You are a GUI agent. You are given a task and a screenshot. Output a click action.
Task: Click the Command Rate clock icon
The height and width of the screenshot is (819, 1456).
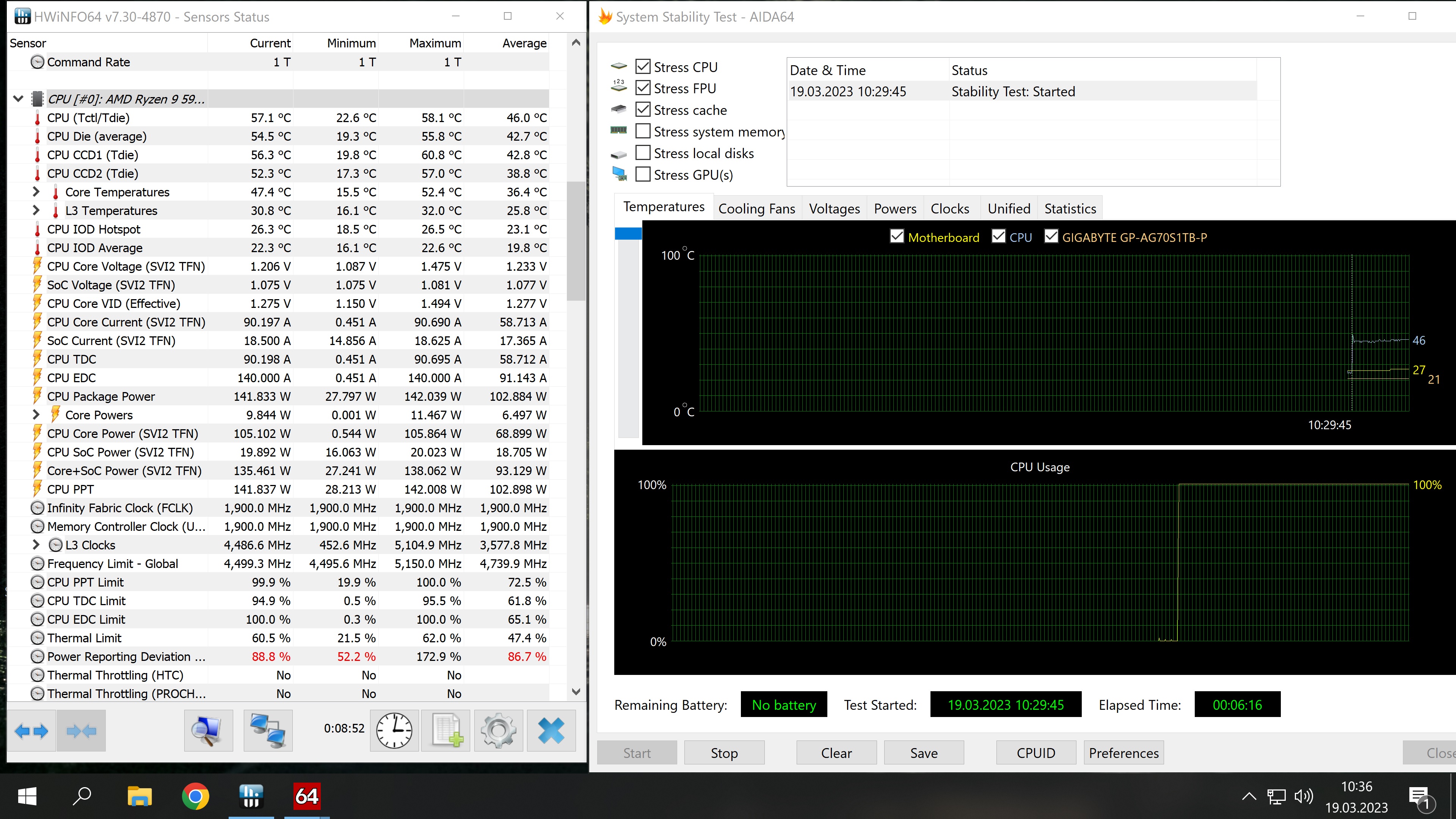click(37, 62)
